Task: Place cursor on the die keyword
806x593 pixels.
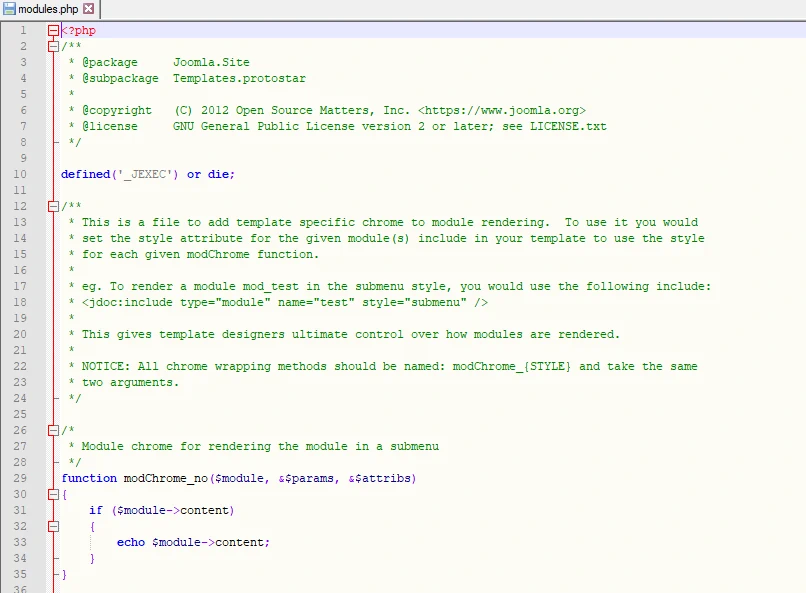Action: point(218,174)
